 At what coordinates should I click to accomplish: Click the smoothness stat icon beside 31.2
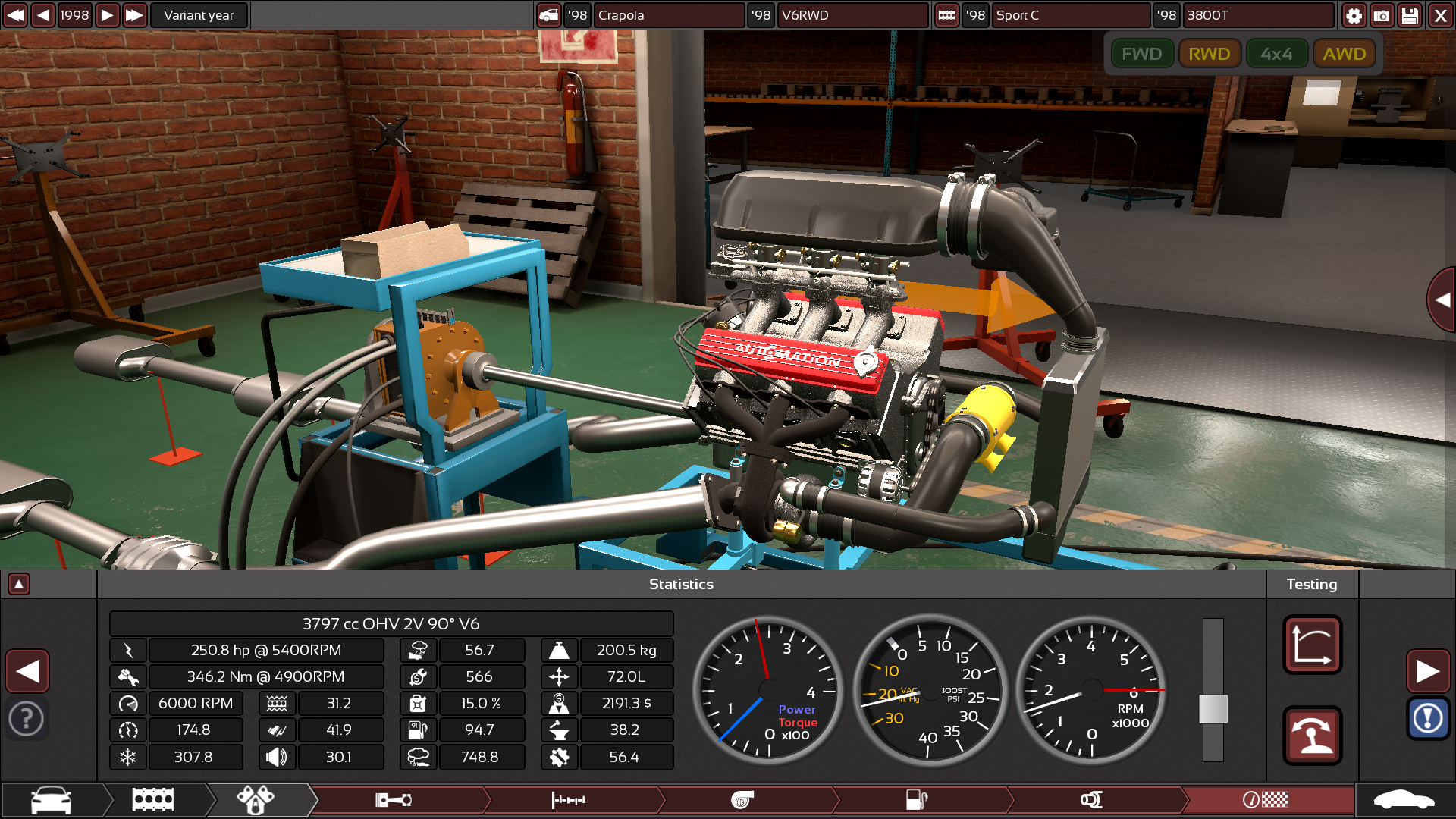click(x=277, y=704)
